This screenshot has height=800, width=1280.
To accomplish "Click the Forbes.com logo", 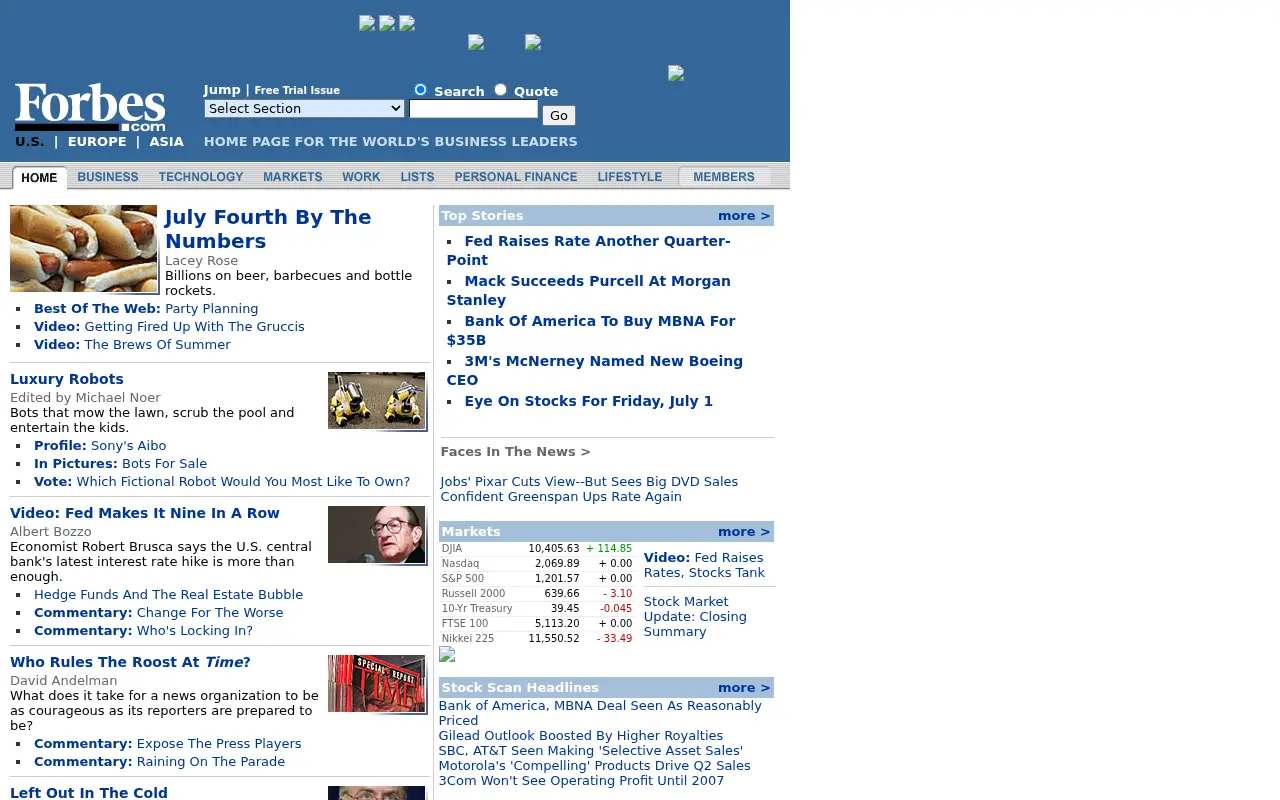I will pos(90,107).
